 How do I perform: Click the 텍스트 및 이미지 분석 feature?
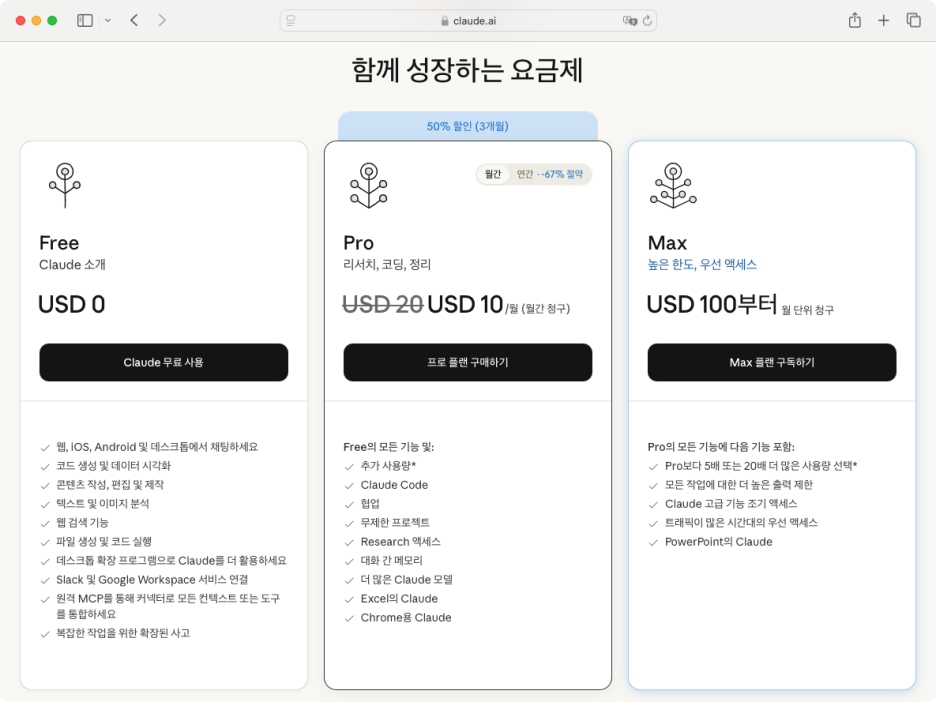103,504
